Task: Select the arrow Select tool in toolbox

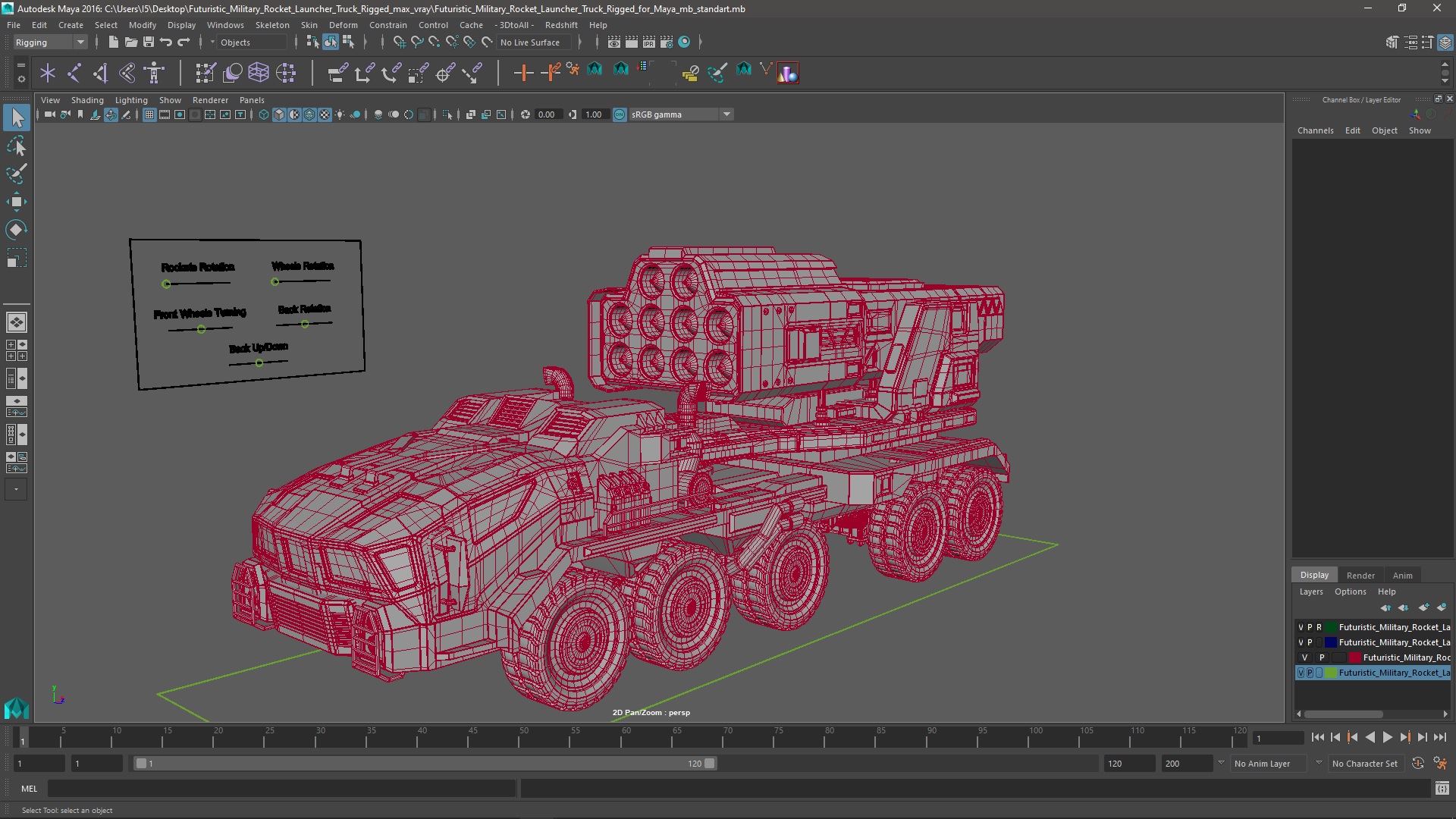Action: pos(17,118)
